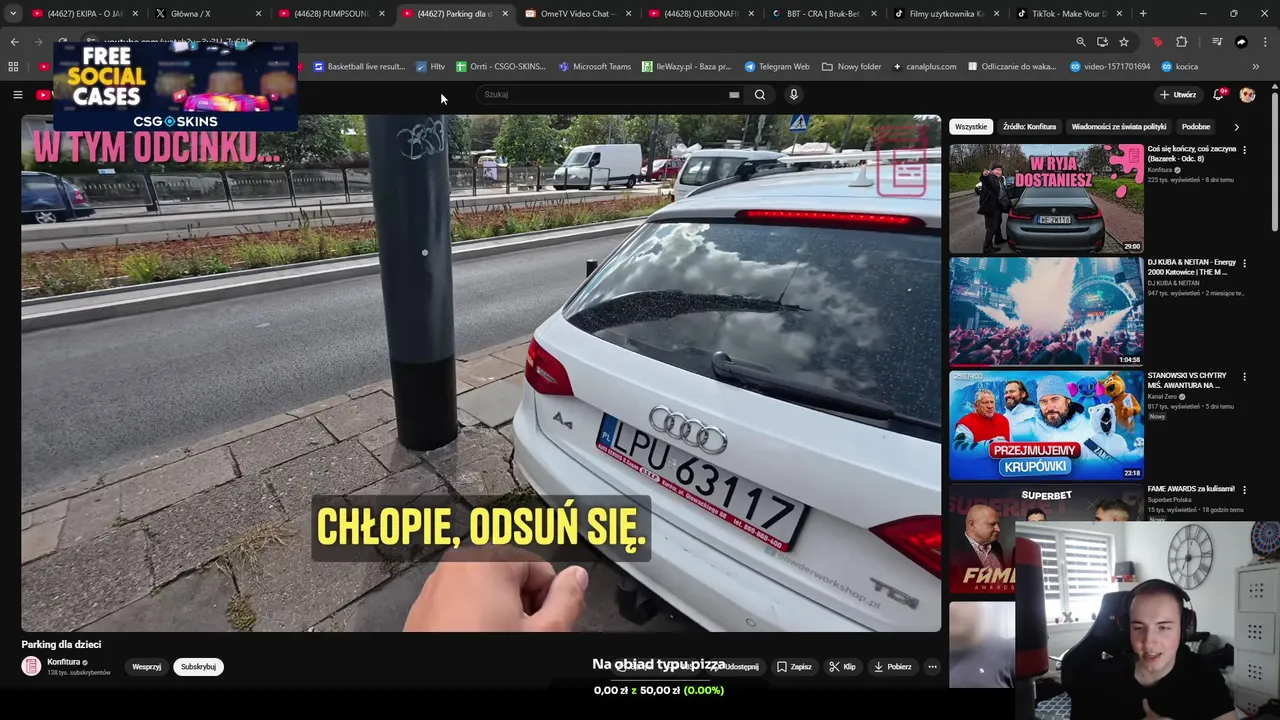Show hidden bookmarks overflow chevron

(1256, 67)
